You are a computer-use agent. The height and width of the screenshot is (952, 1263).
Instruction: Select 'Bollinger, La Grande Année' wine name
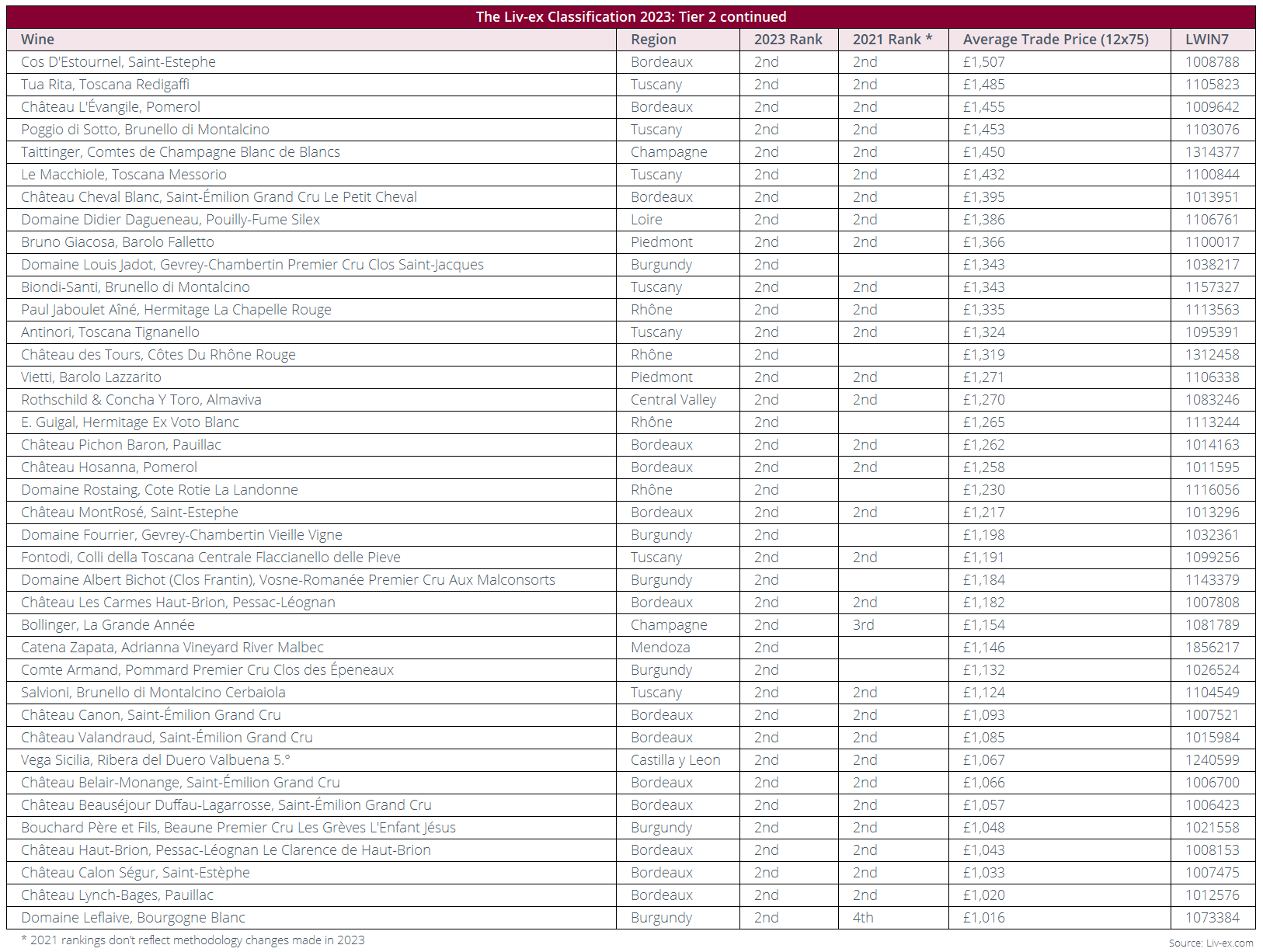point(108,625)
